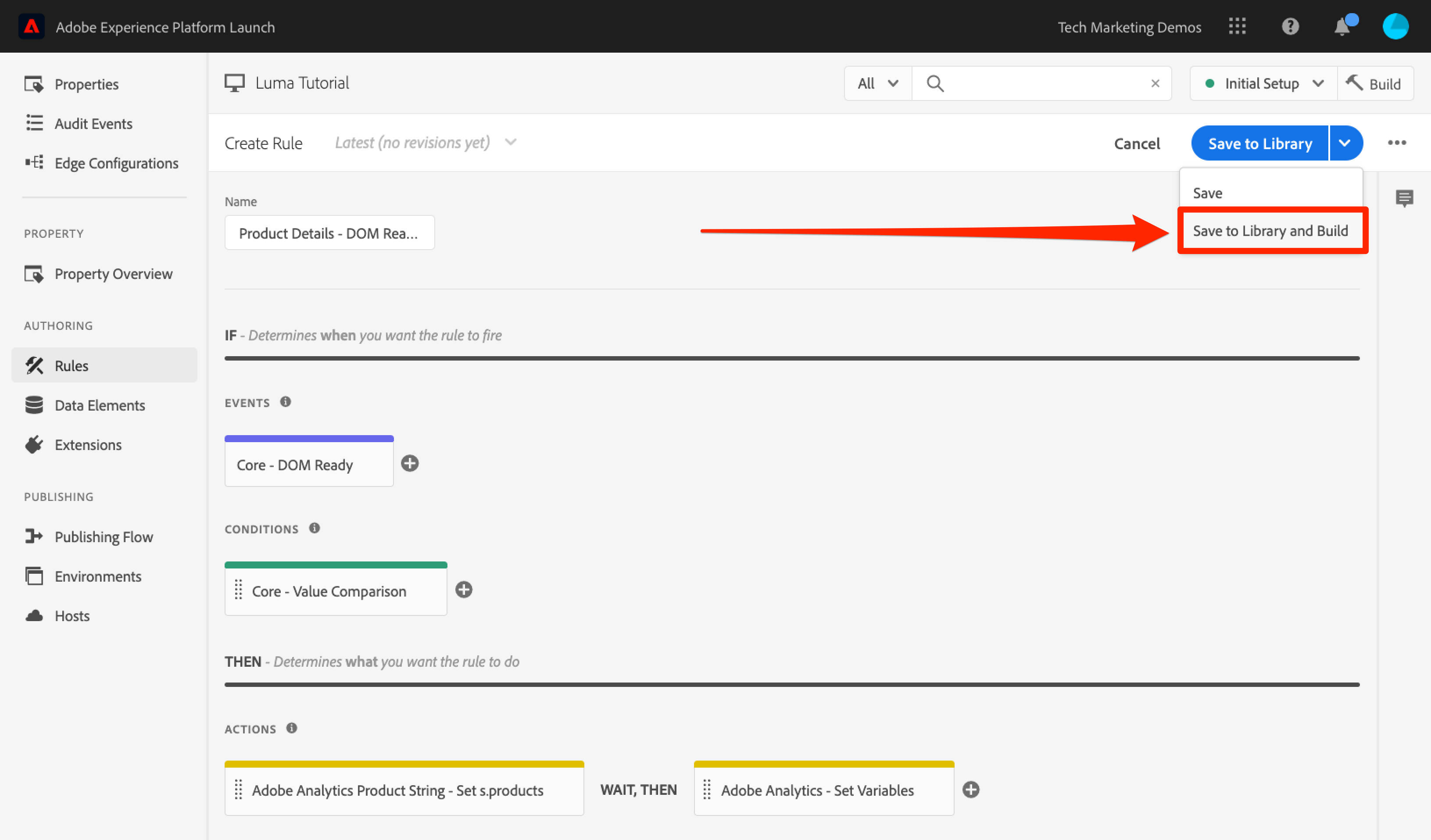The height and width of the screenshot is (840, 1431).
Task: Add condition with plus next to Value Comparison
Action: 463,590
